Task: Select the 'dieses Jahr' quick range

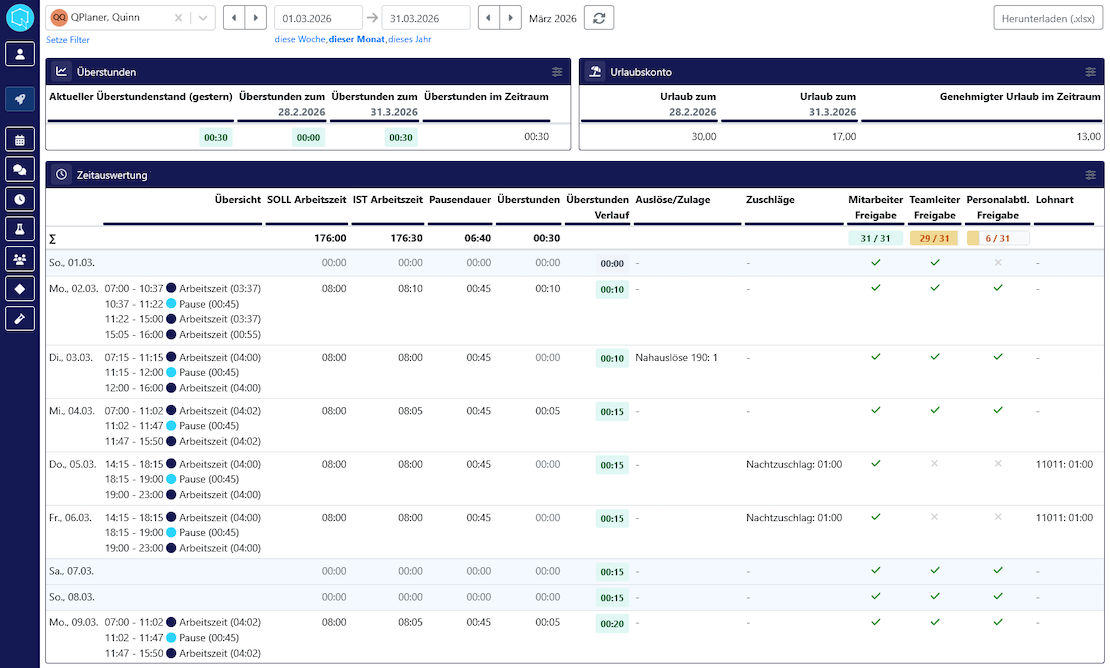Action: point(410,40)
